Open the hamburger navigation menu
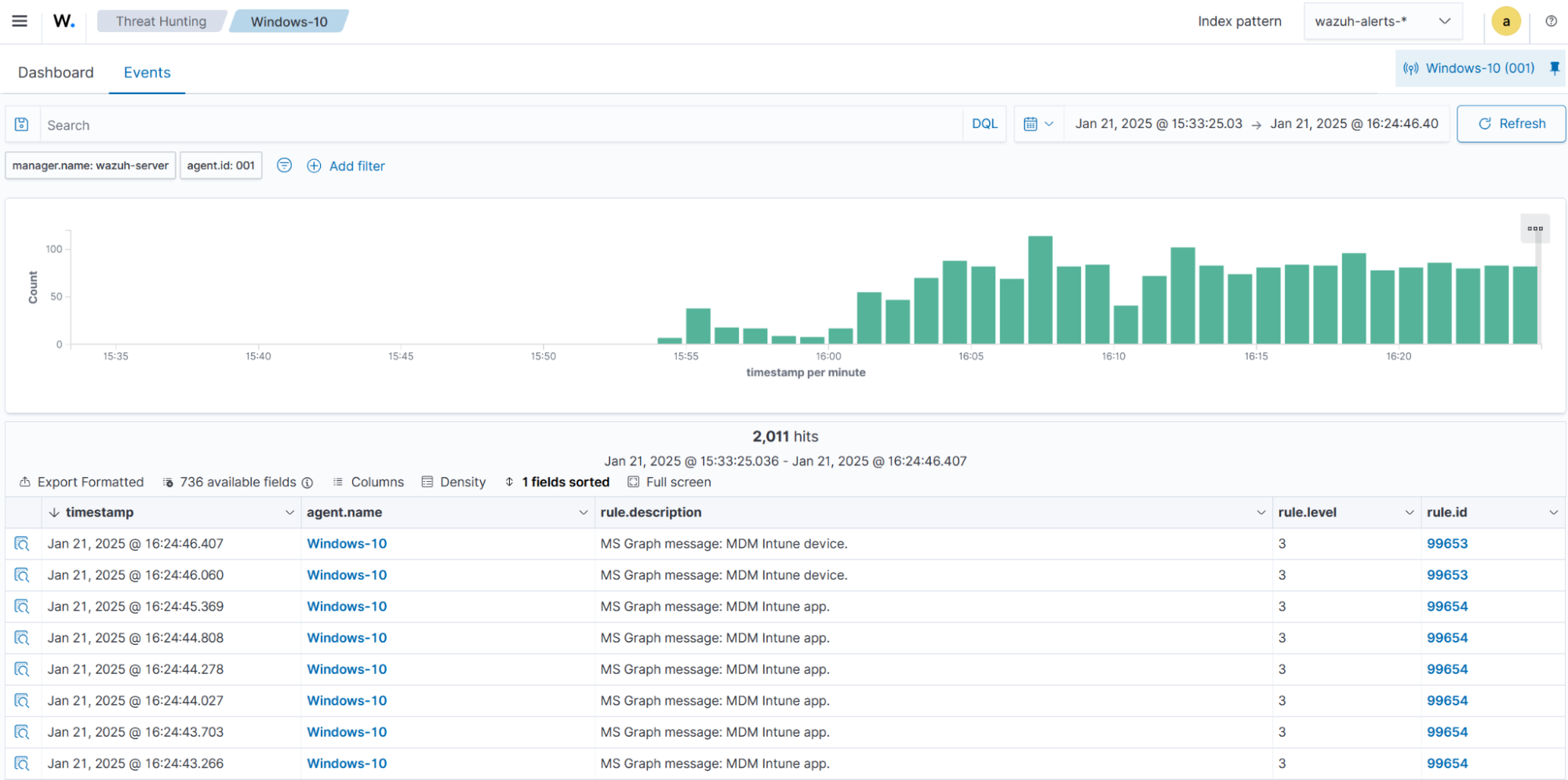This screenshot has height=780, width=1568. [20, 21]
